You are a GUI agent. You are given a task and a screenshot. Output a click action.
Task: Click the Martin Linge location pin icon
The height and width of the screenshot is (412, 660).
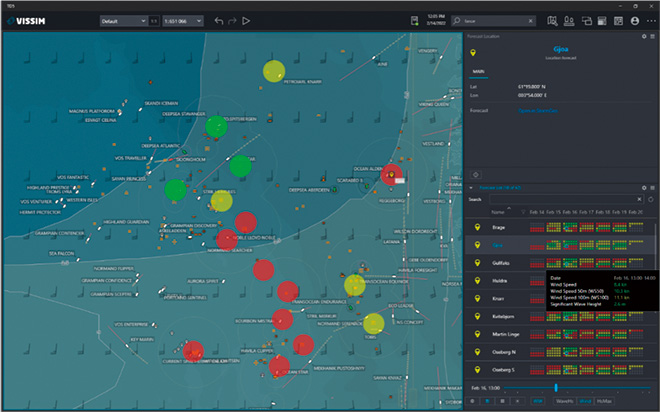click(477, 334)
